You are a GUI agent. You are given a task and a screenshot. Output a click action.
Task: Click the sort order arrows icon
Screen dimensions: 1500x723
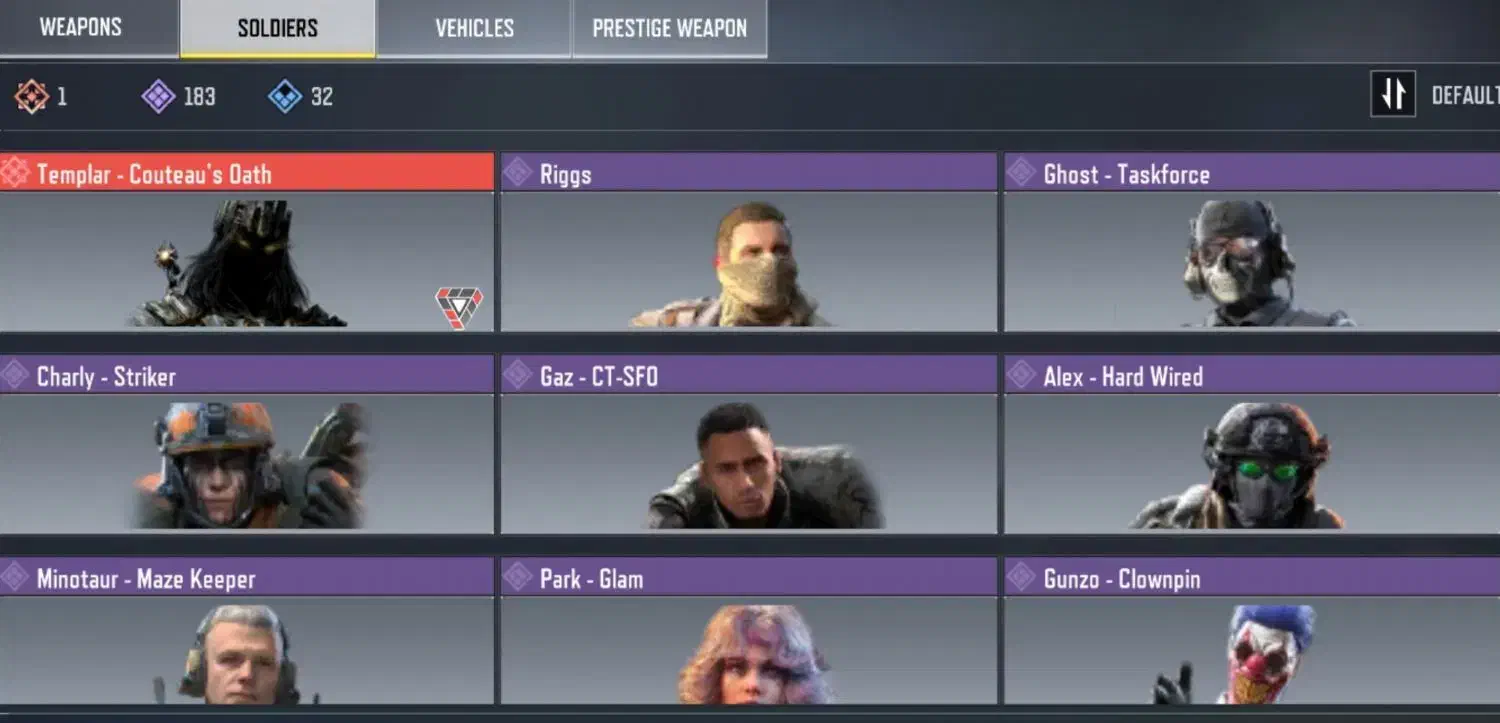point(1393,94)
